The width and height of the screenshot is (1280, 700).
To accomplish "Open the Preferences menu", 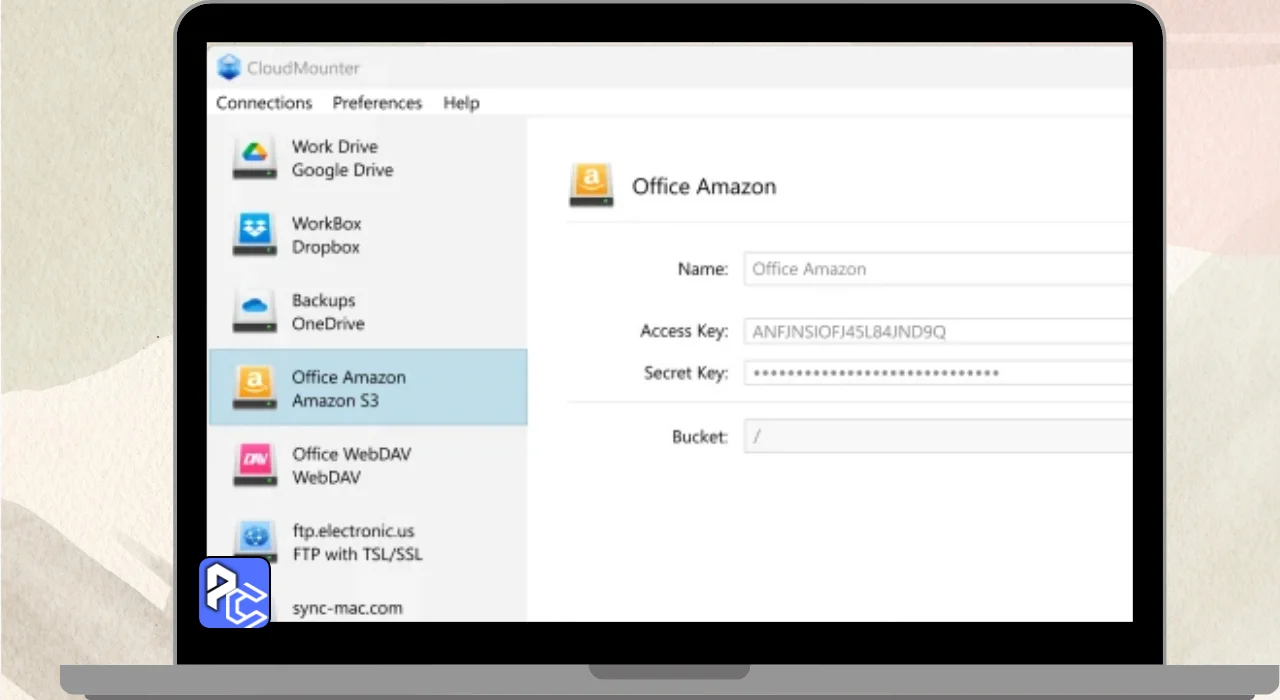I will [377, 103].
